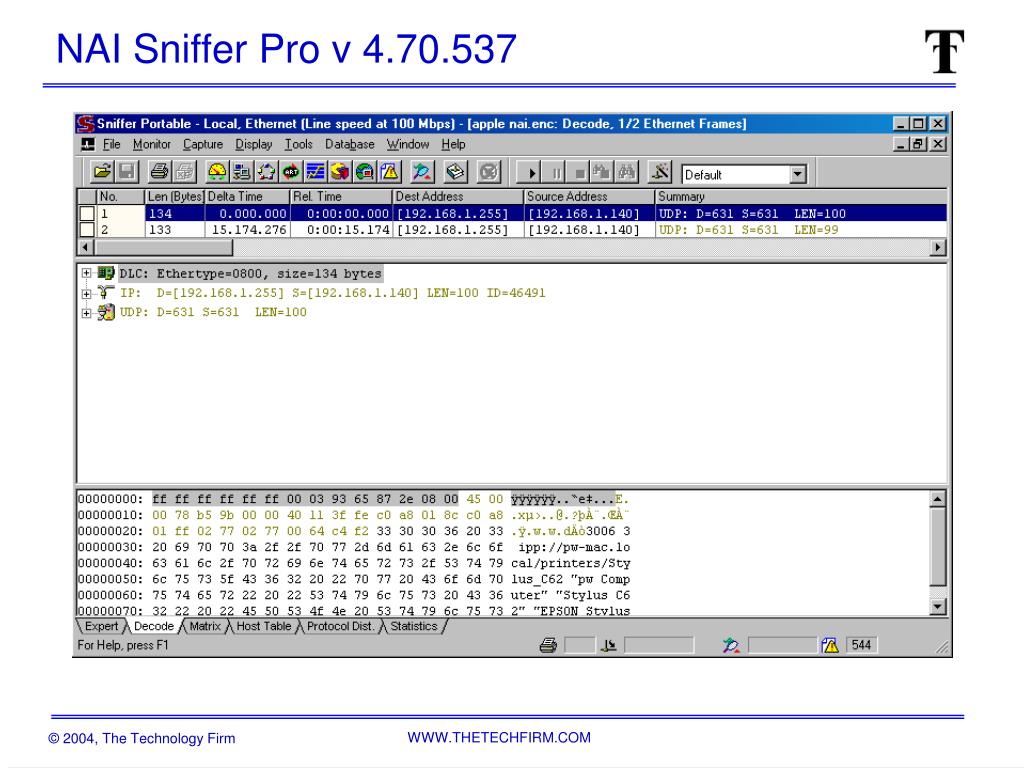Open the Host Table toolbar icon
The width and height of the screenshot is (1024, 768).
point(242,172)
